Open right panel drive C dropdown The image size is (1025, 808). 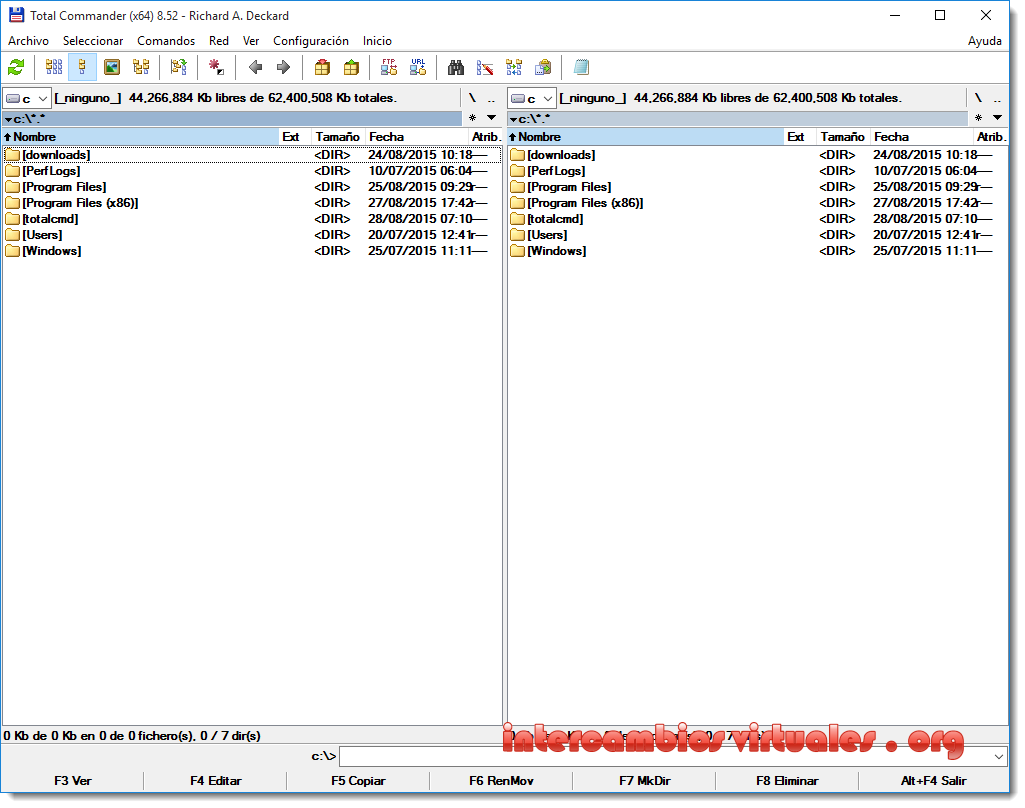(x=532, y=99)
